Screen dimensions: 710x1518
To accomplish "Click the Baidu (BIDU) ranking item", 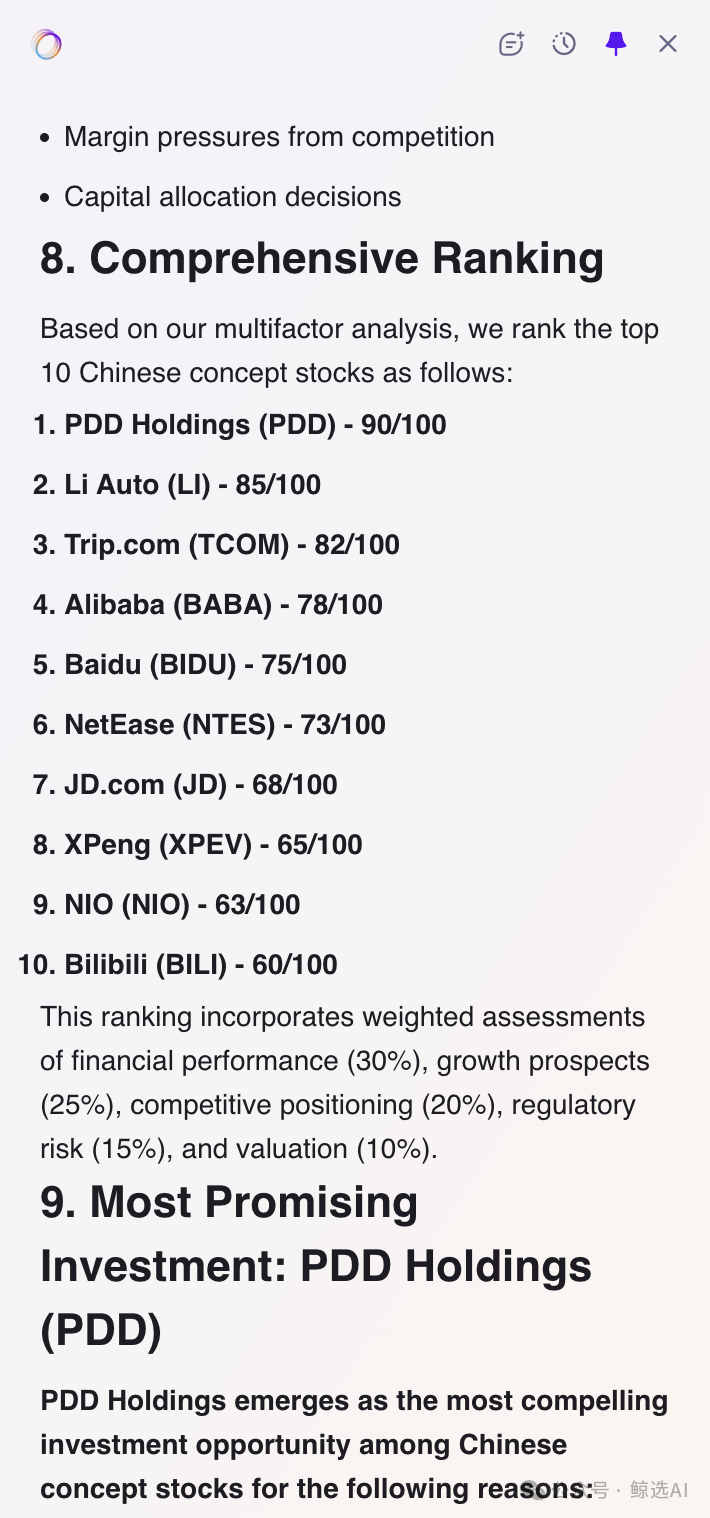I will tap(205, 665).
